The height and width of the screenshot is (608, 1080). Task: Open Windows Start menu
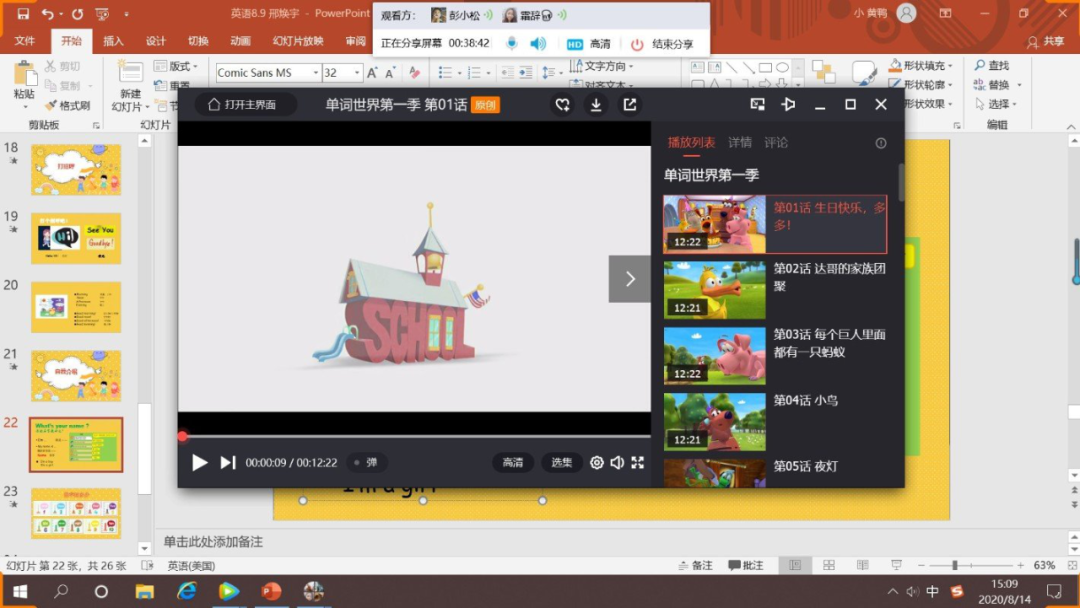click(x=20, y=591)
